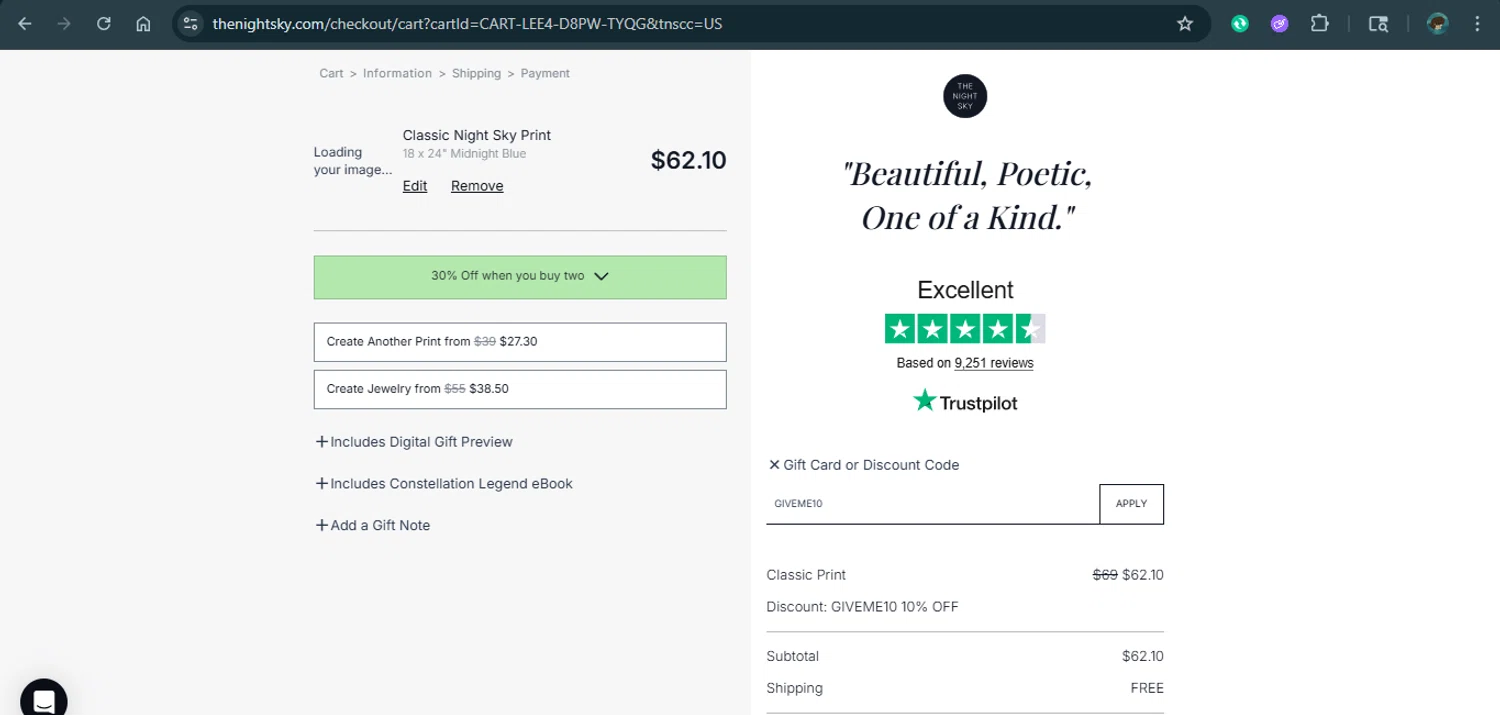Open the chat widget icon

tap(43, 700)
